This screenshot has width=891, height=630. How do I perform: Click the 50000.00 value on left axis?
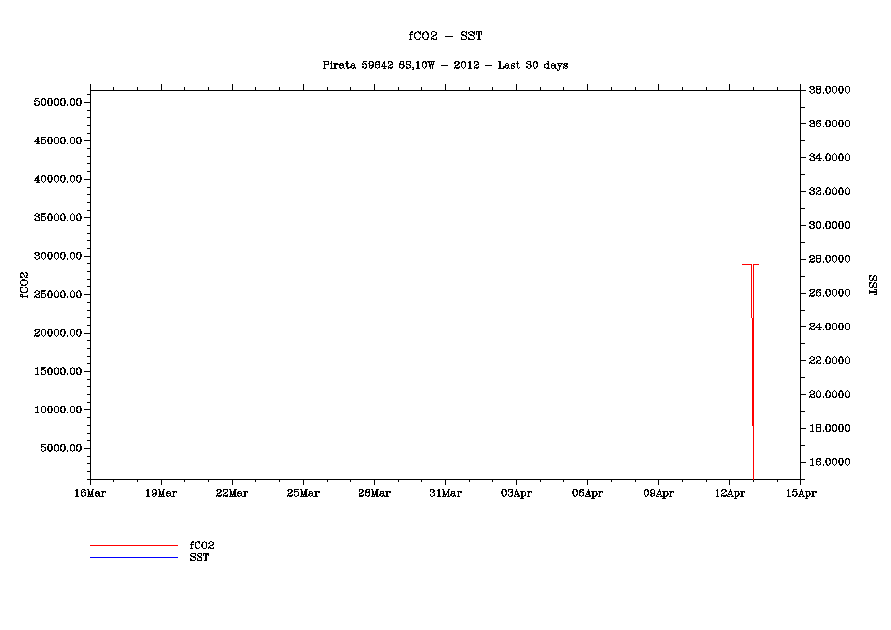(x=56, y=103)
